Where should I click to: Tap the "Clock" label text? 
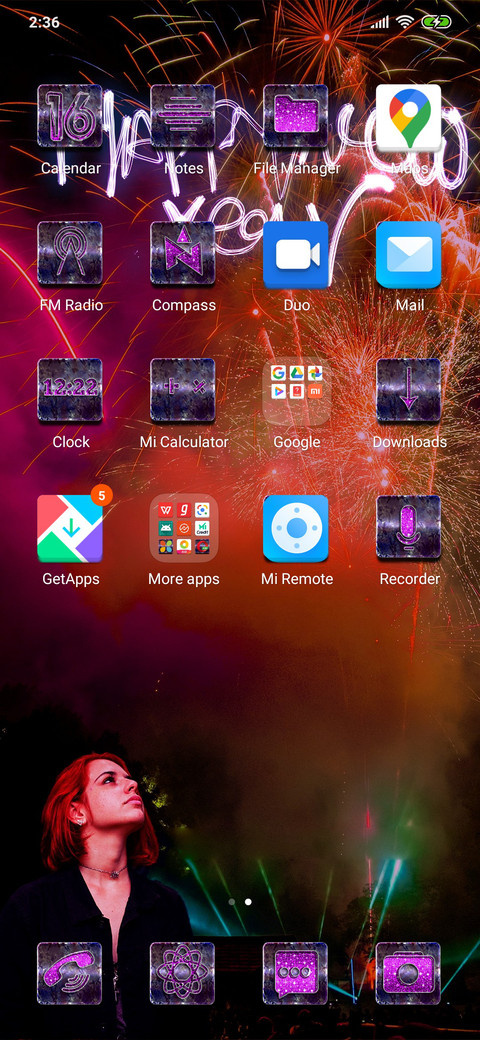(71, 442)
